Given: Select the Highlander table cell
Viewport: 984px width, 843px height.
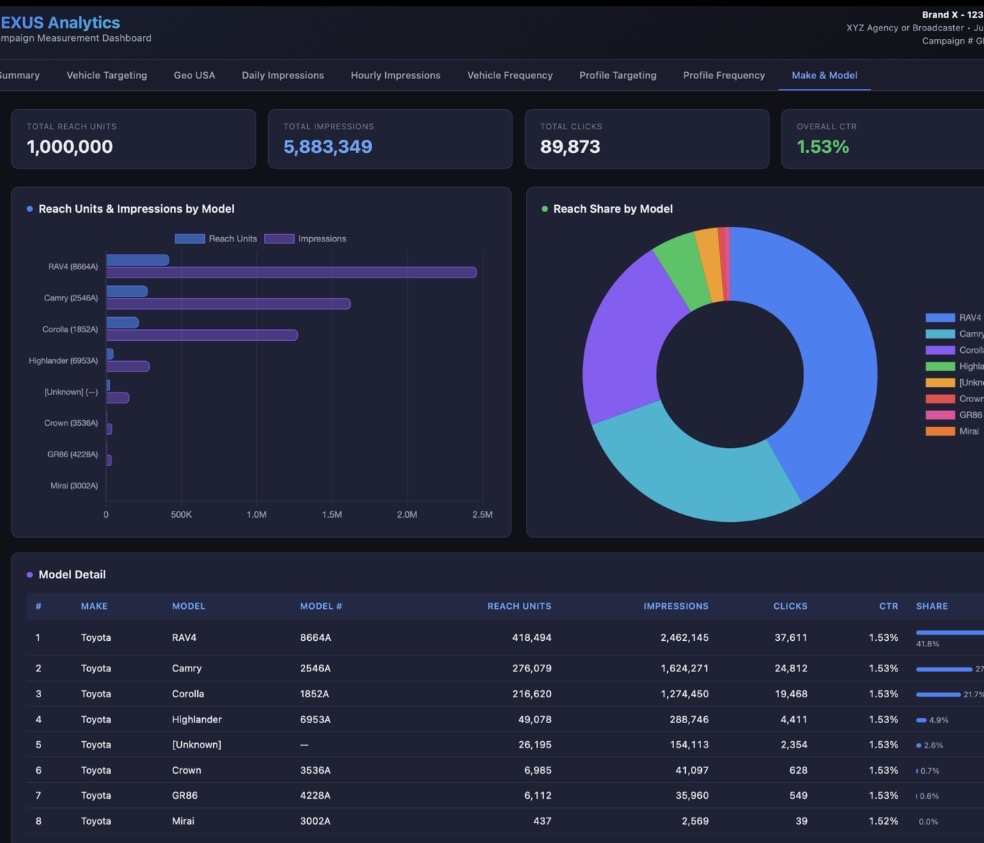Looking at the screenshot, I should click(x=196, y=719).
